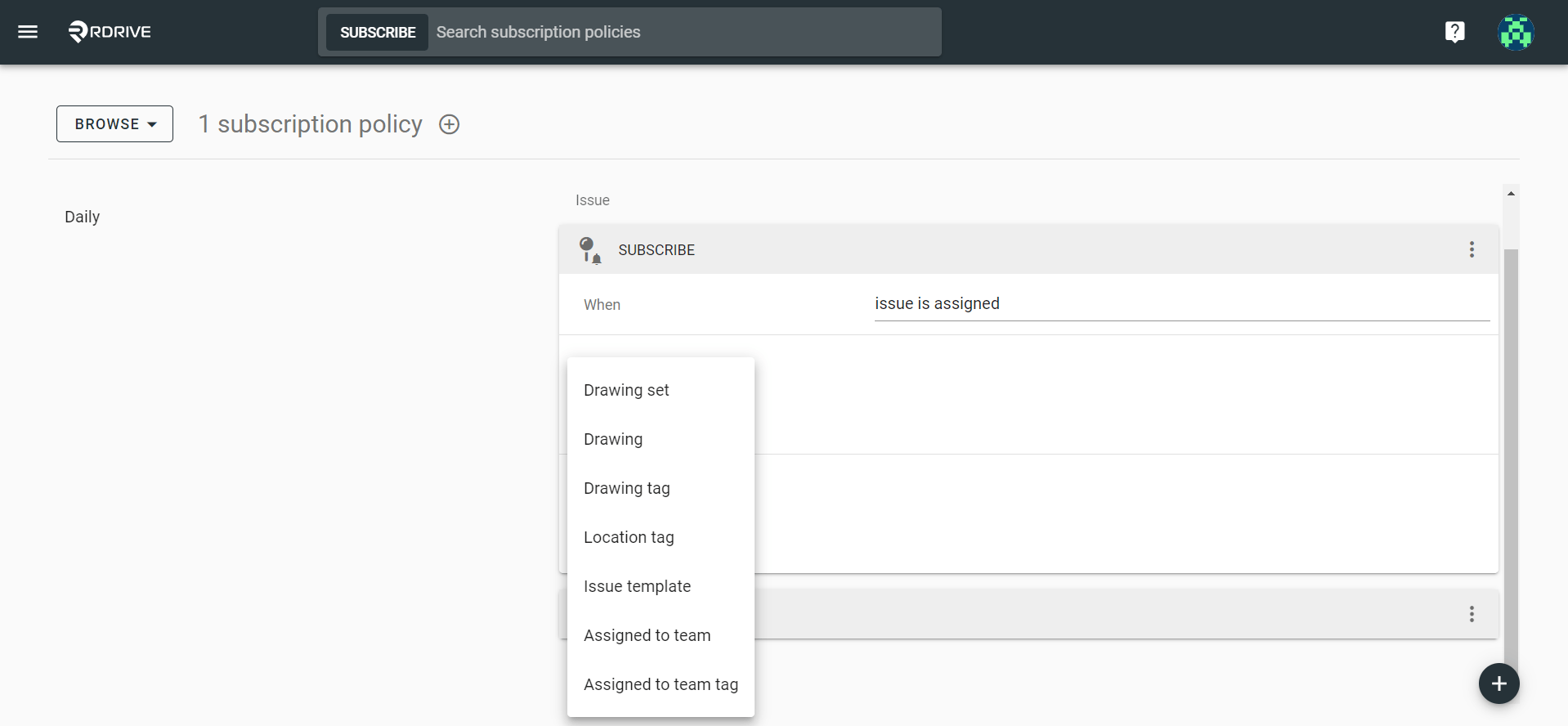Viewport: 1568px width, 726px height.
Task: Focus the Search subscription policies field
Action: [683, 32]
